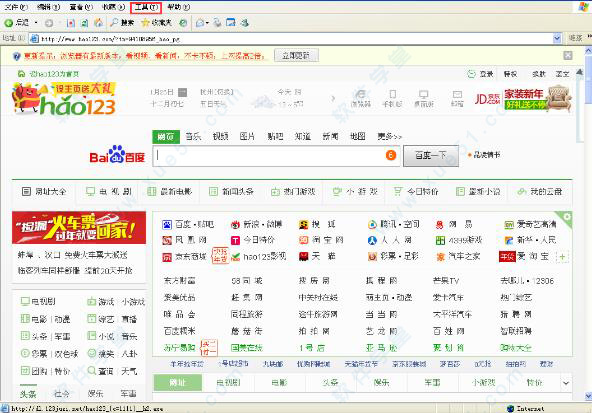Click the Home house icon in toolbar
The height and width of the screenshot is (413, 592).
tap(98, 23)
